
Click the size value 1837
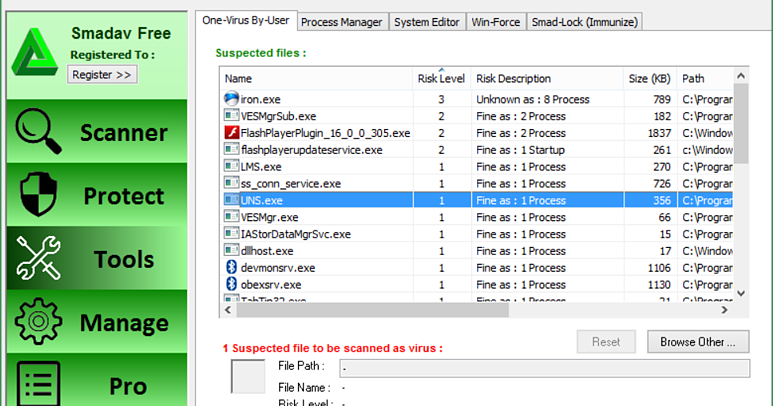(659, 133)
